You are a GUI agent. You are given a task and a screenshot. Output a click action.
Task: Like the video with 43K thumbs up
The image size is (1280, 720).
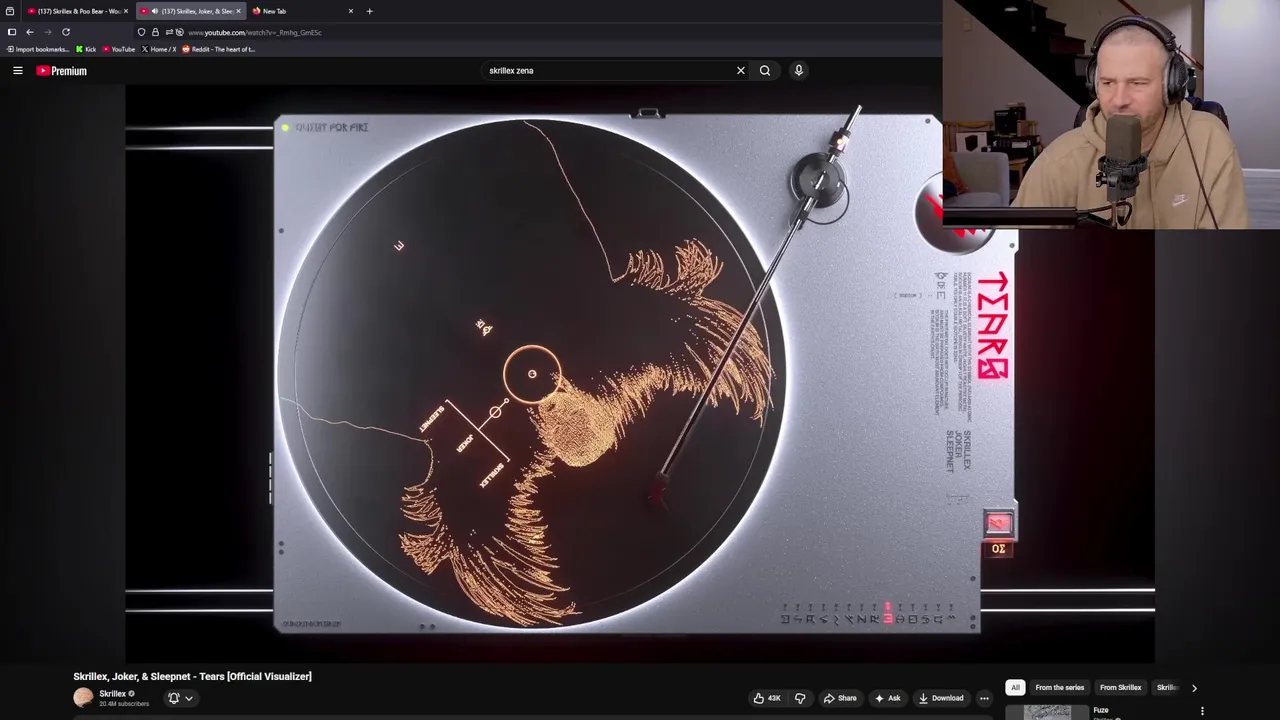point(767,698)
